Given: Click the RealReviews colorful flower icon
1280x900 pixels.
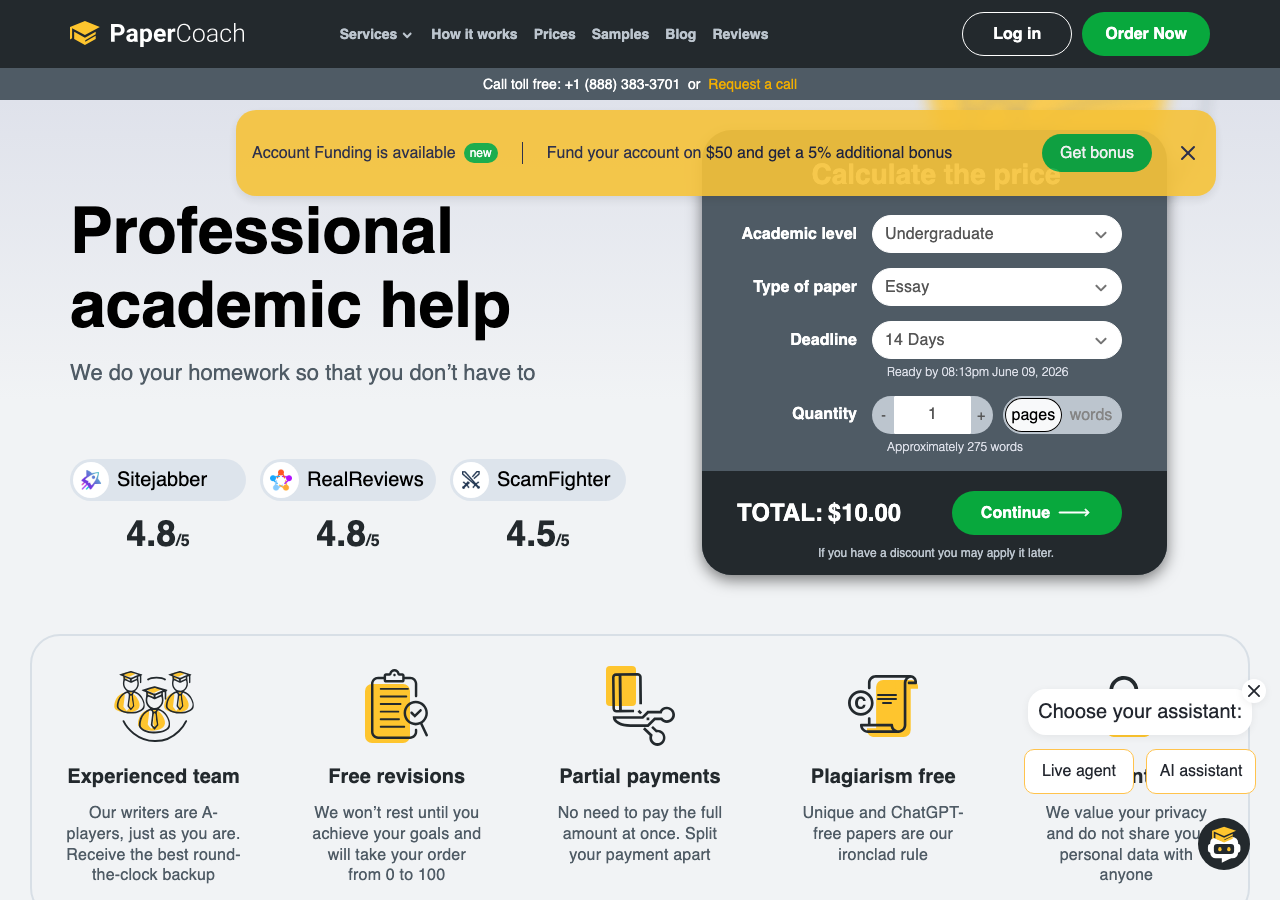Looking at the screenshot, I should (x=281, y=480).
